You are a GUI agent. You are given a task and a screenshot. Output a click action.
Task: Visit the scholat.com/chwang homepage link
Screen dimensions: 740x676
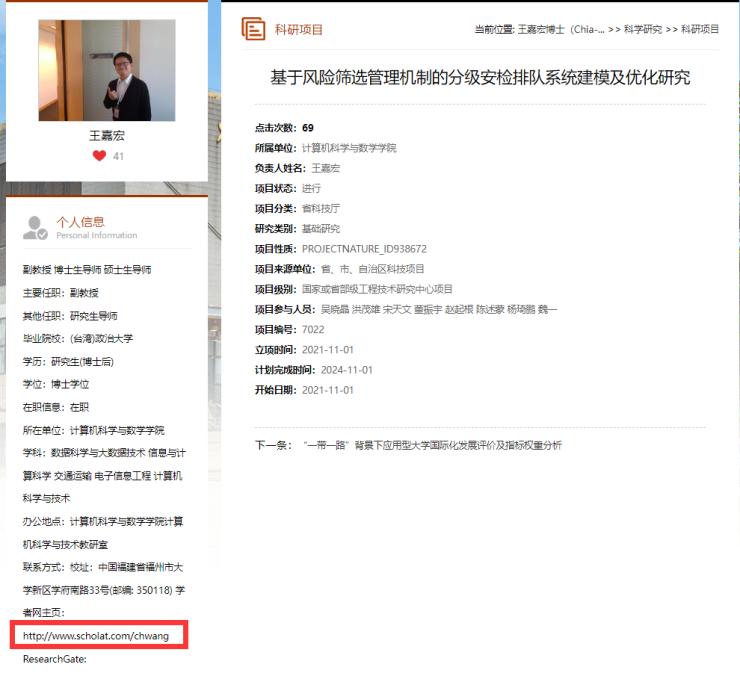97,636
